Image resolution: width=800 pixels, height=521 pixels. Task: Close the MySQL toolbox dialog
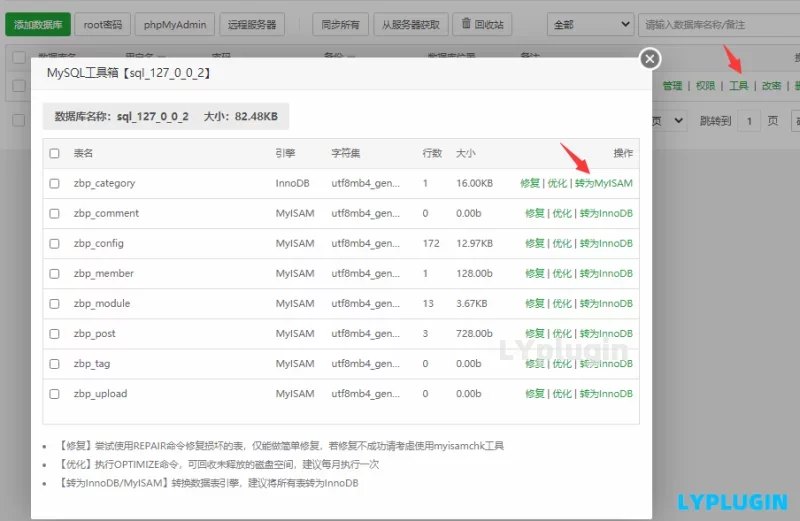(650, 59)
